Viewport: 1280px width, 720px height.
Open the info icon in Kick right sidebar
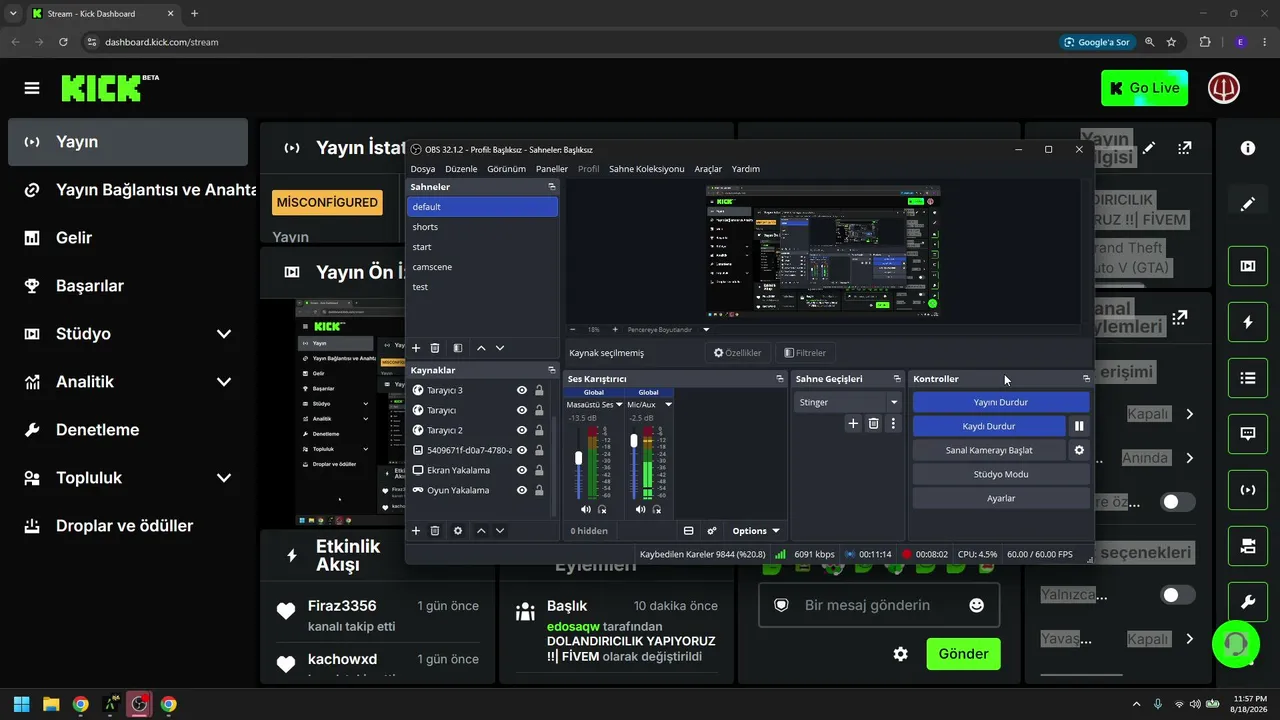click(x=1248, y=148)
